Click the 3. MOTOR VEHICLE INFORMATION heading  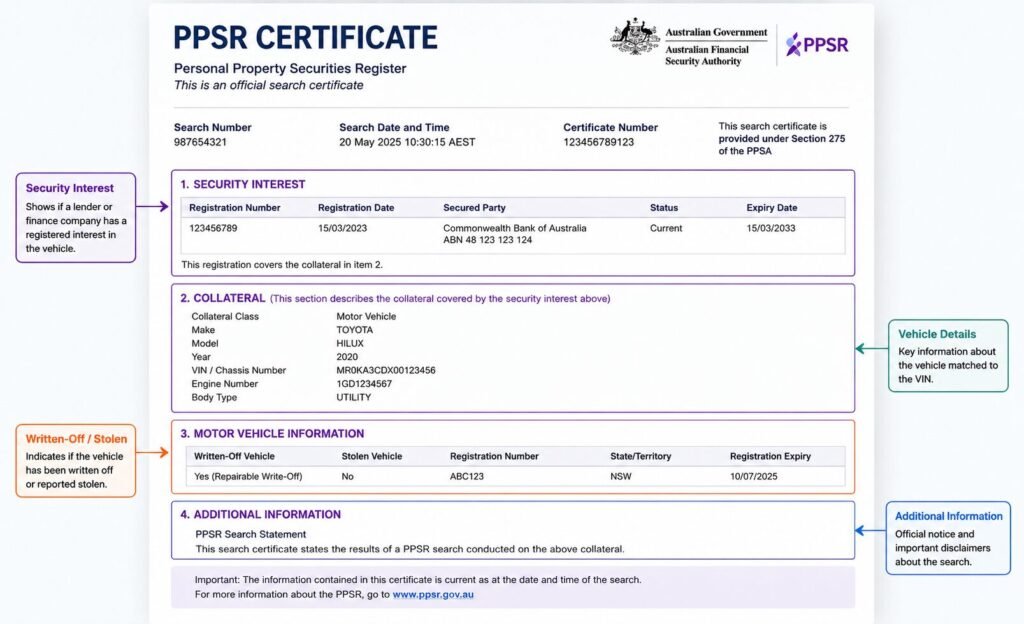(272, 434)
